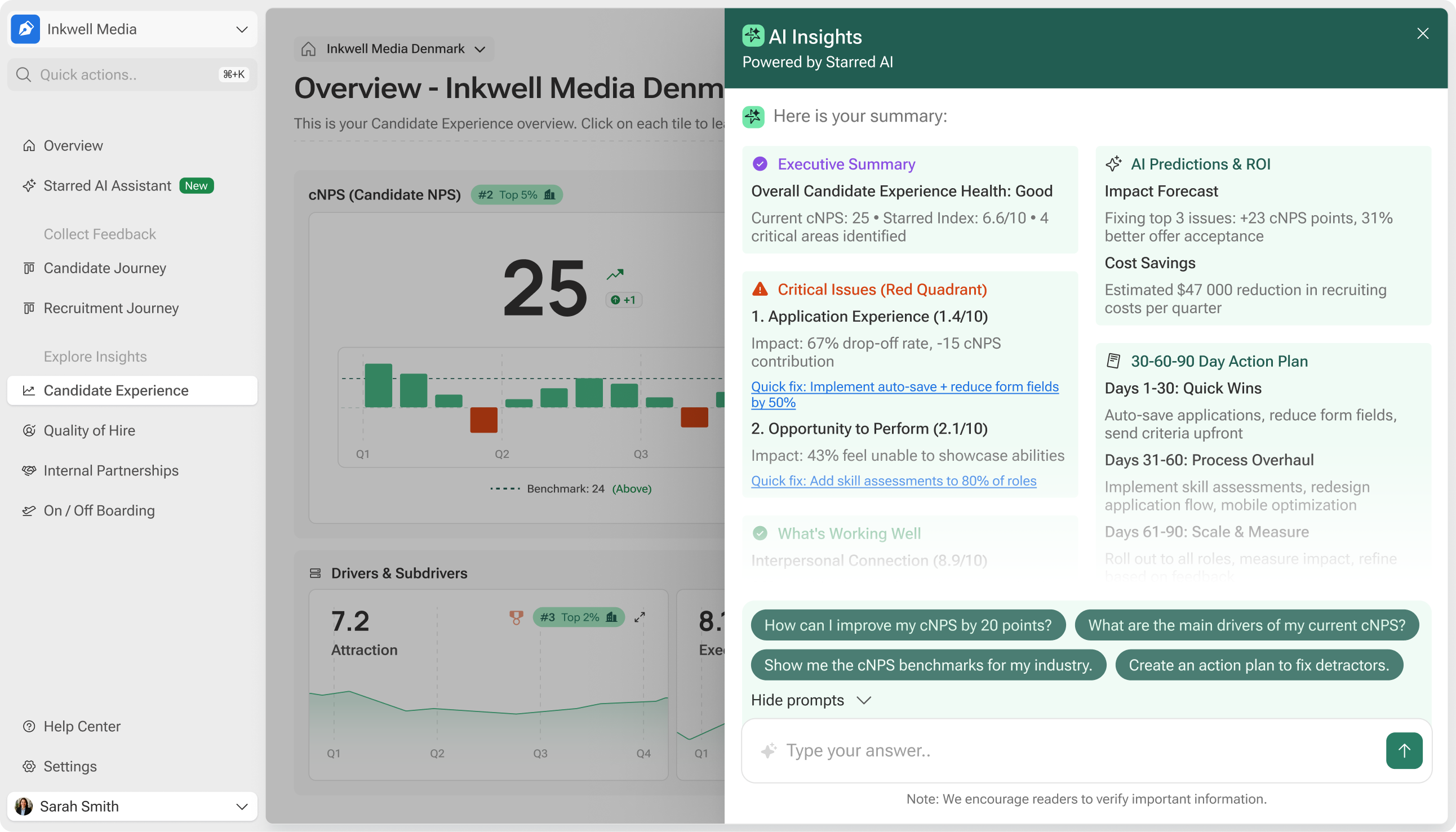
Task: Go to Starred AI Assistant menu item
Action: pyautogui.click(x=108, y=186)
